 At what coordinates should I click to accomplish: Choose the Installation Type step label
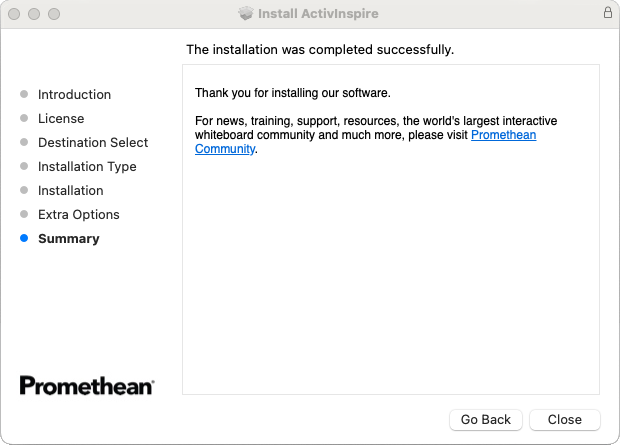pos(87,167)
